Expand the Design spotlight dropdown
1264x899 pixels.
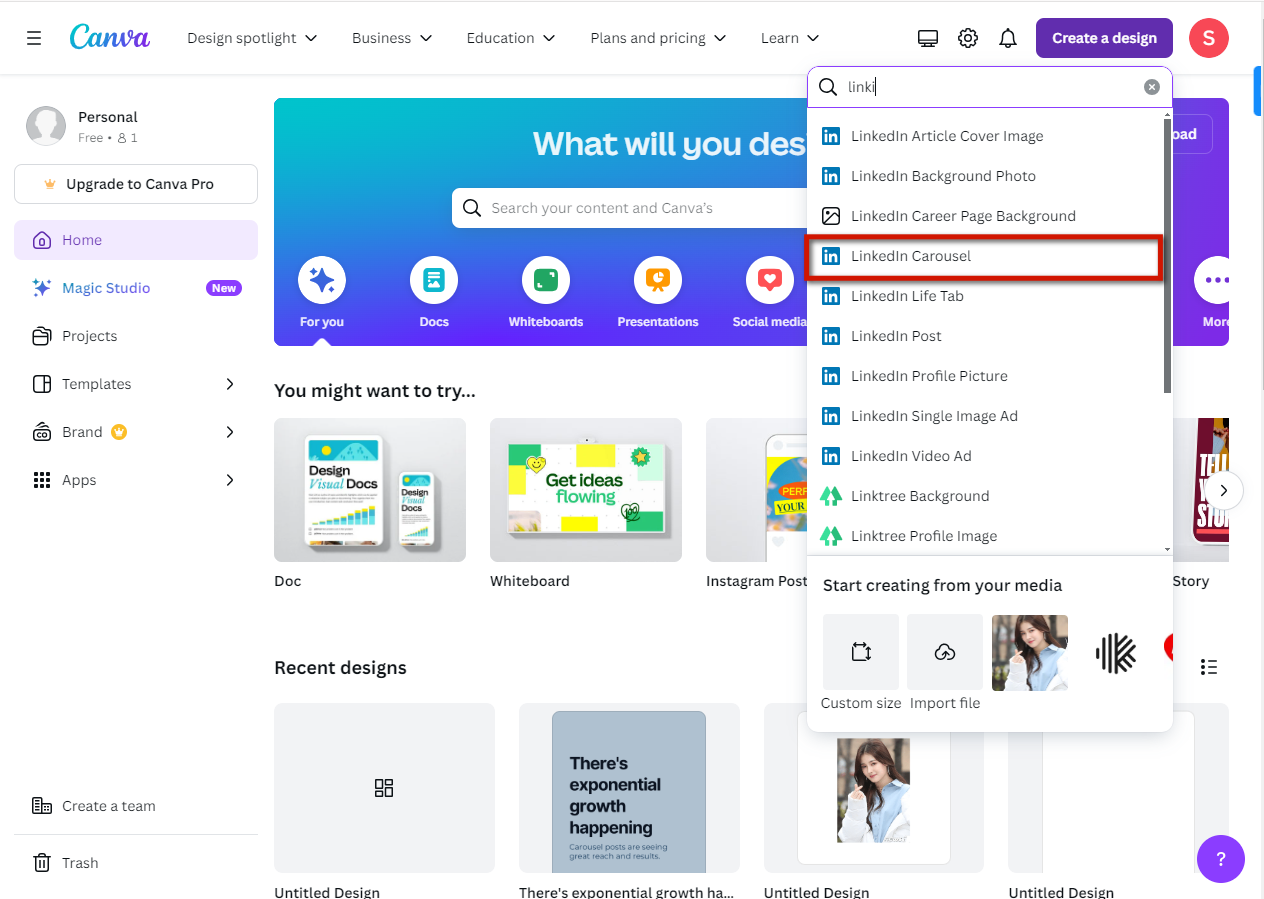point(252,38)
